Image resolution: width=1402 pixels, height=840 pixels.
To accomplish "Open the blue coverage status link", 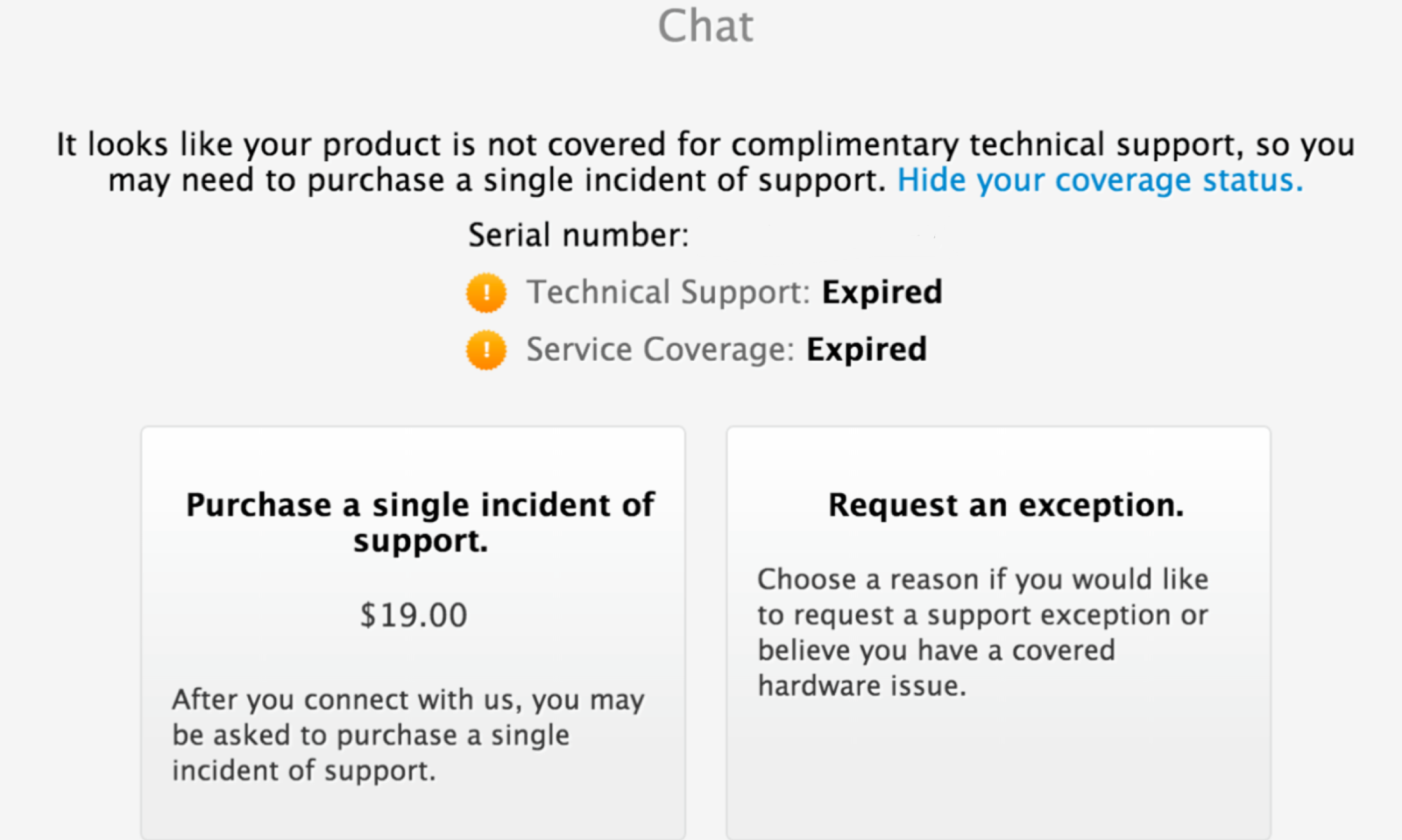I will tap(1101, 180).
